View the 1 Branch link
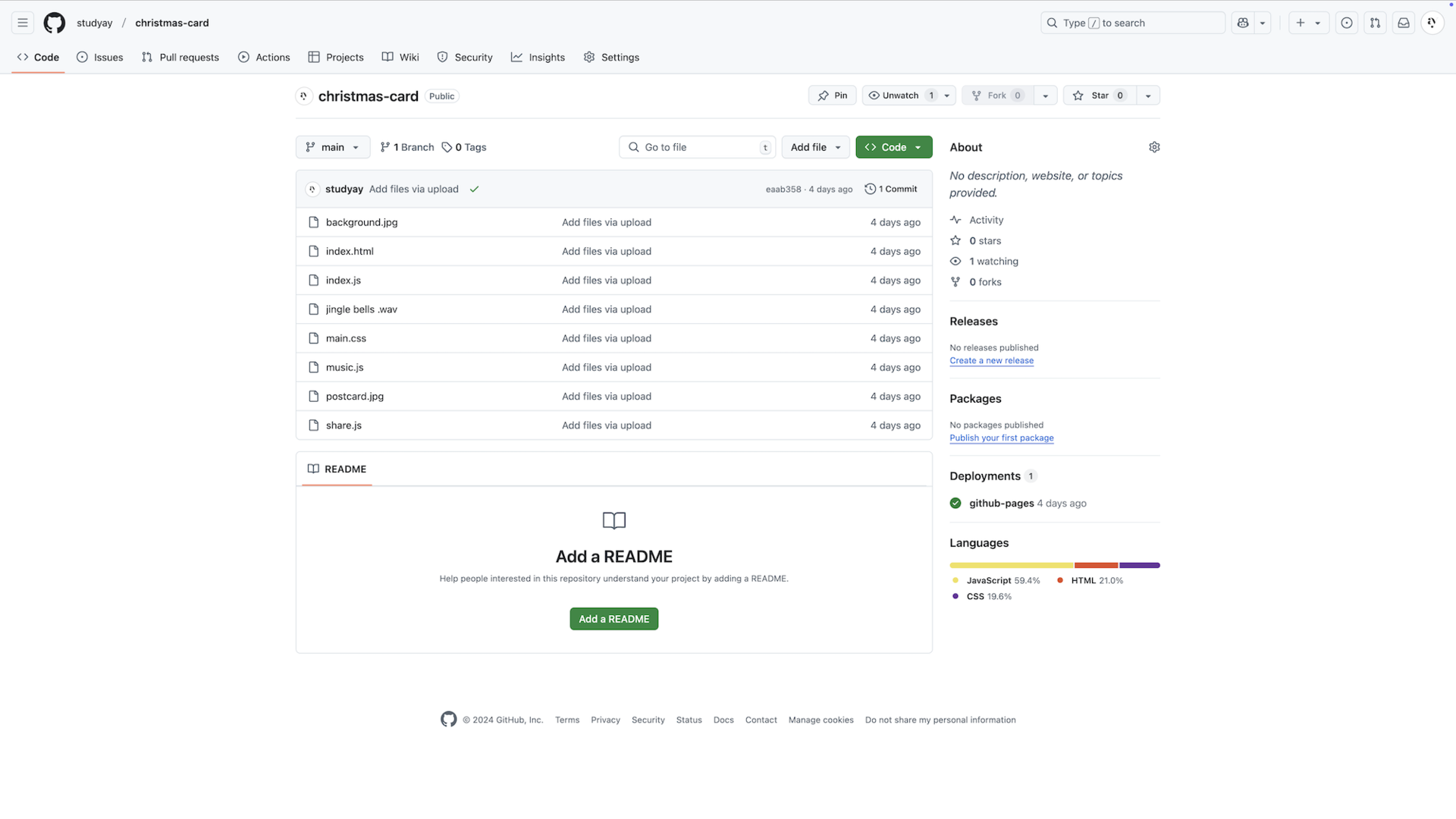This screenshot has width=1456, height=819. coord(407,147)
